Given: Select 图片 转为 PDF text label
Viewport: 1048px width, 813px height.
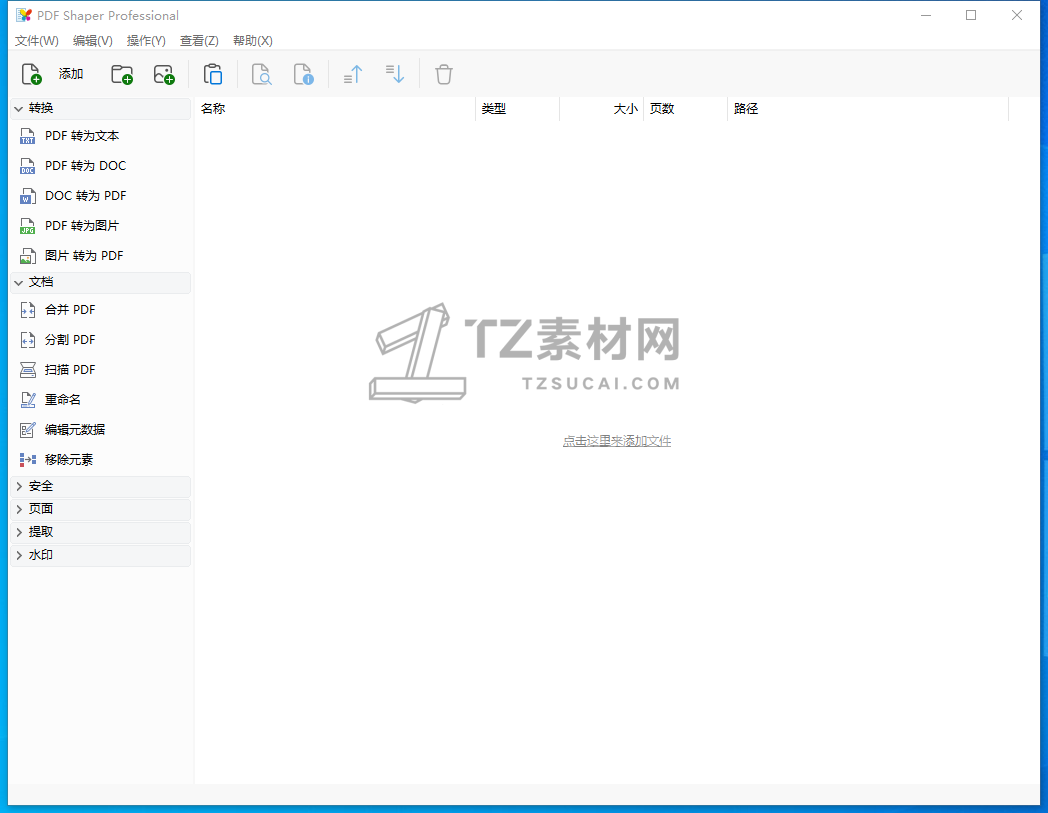Looking at the screenshot, I should point(84,256).
